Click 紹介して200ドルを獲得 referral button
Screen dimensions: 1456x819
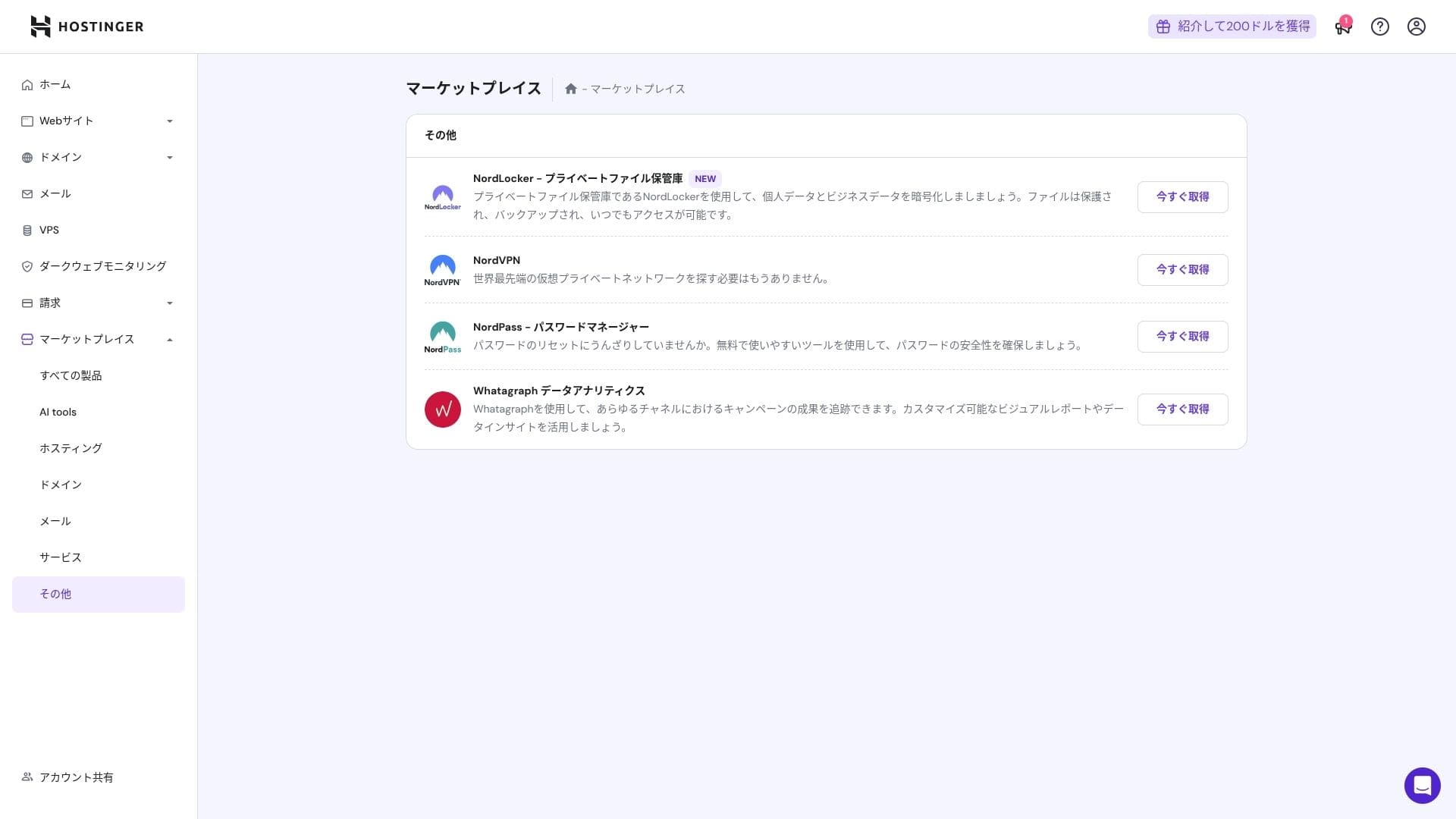pyautogui.click(x=1232, y=27)
